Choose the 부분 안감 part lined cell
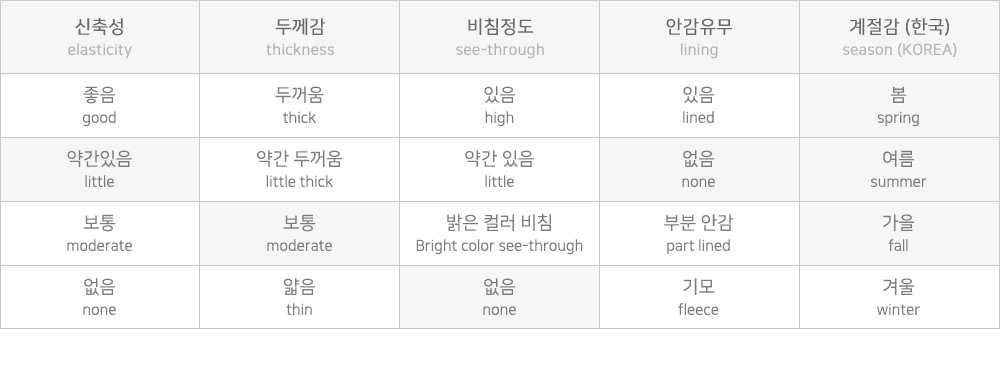The image size is (1000, 379). pos(699,234)
